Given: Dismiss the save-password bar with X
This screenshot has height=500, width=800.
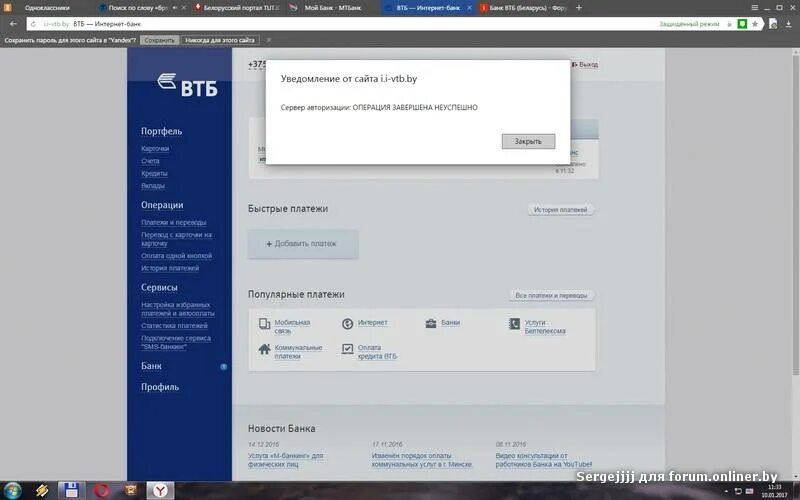Looking at the screenshot, I should (269, 40).
